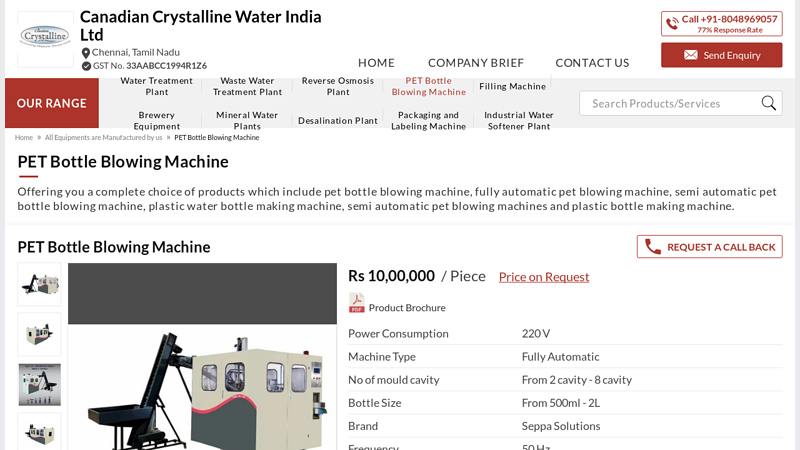Click the PDF Product Brochure icon
The image size is (800, 450).
click(357, 303)
